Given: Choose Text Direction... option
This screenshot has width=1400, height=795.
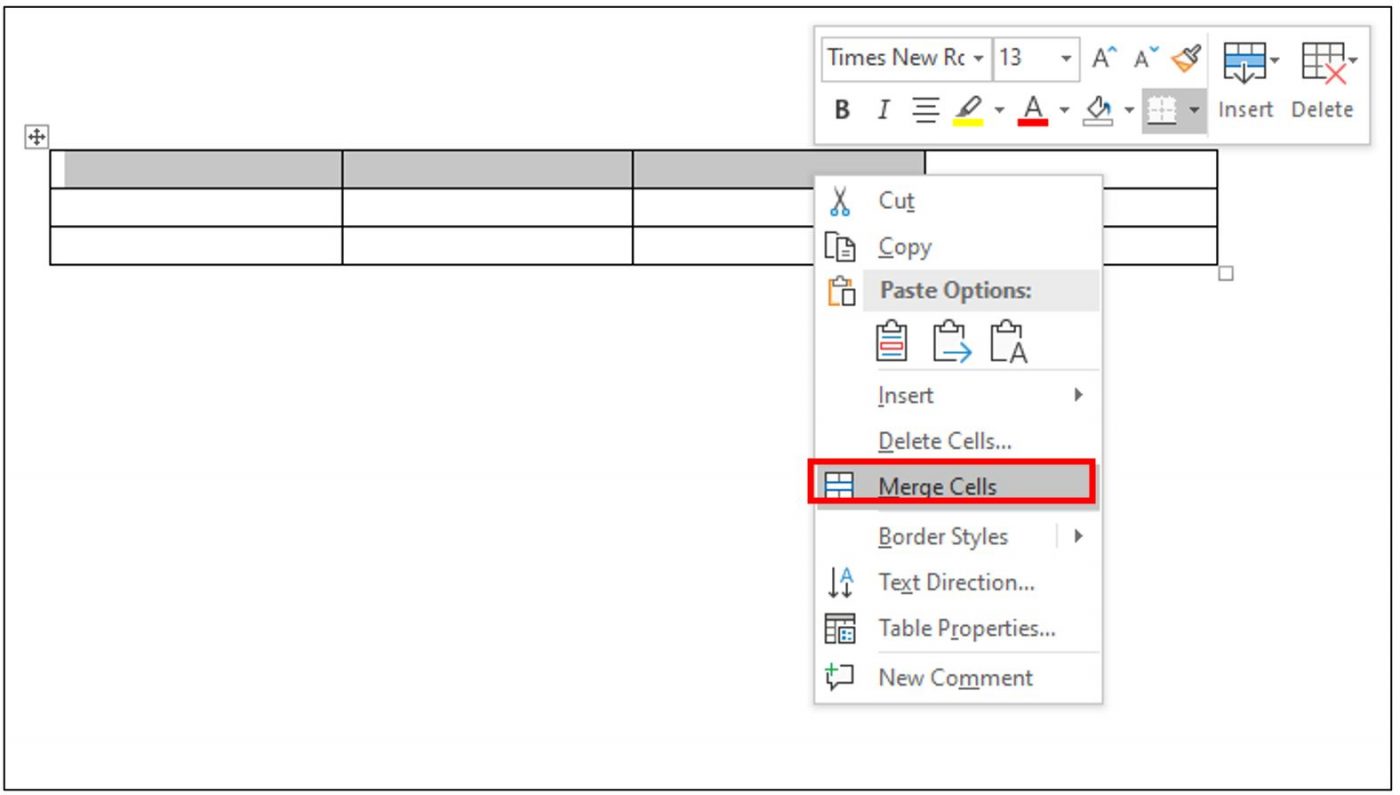Looking at the screenshot, I should [958, 582].
